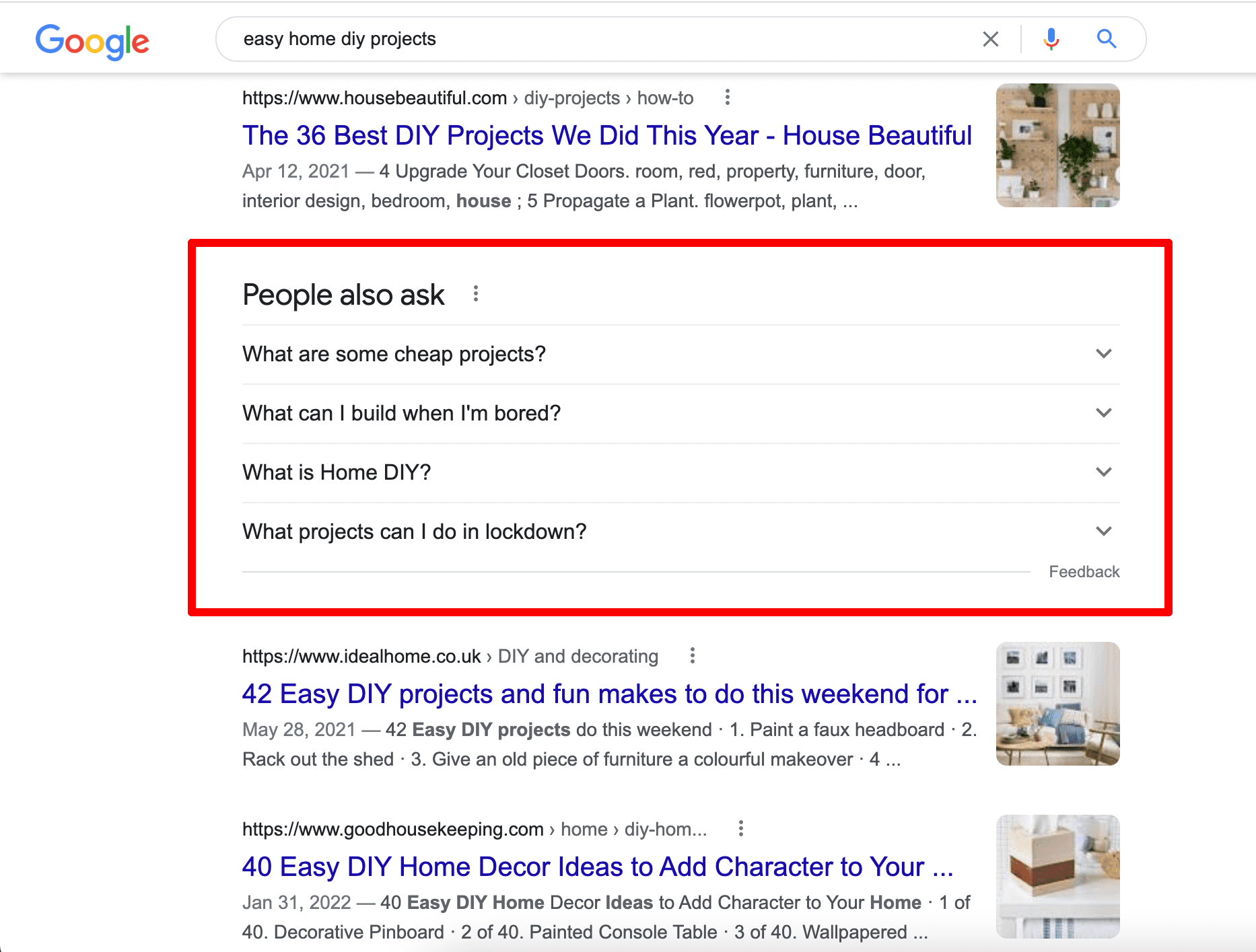The height and width of the screenshot is (952, 1256).
Task: Click question text What are some cheap projects?
Action: pyautogui.click(x=394, y=354)
